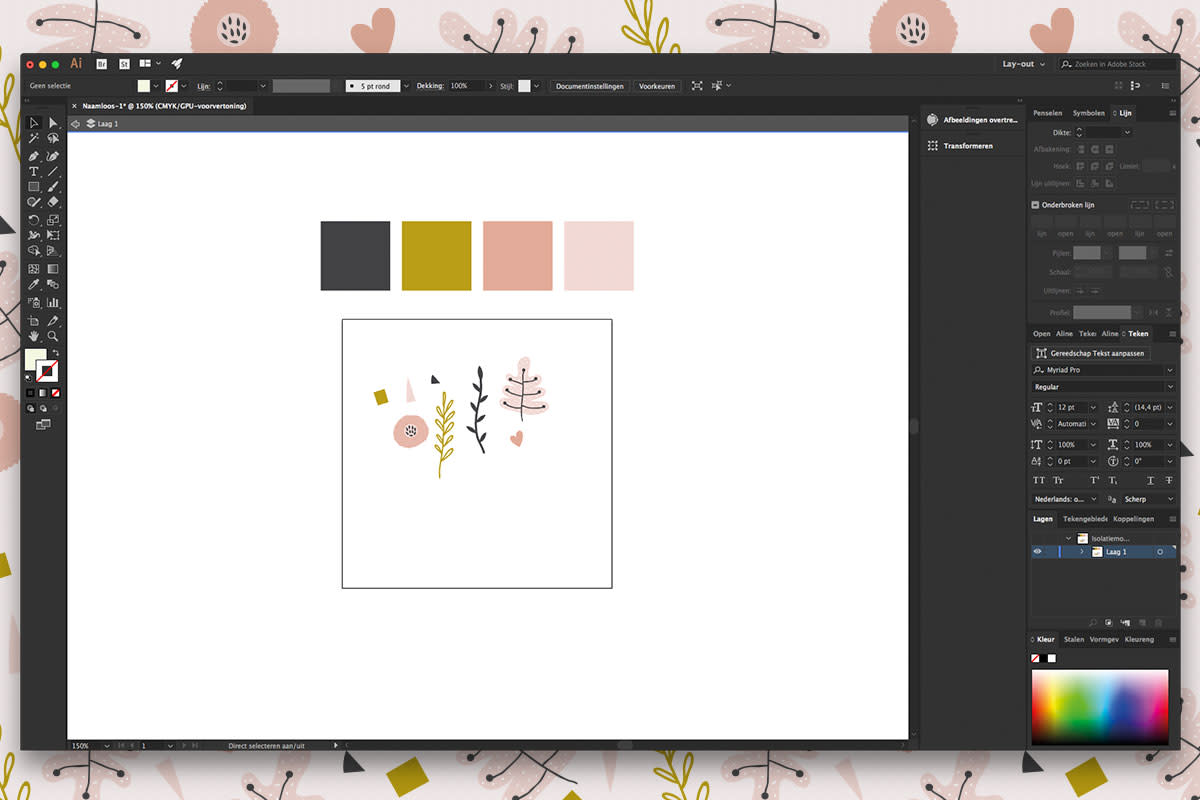The height and width of the screenshot is (800, 1200).
Task: Select the black arrow Selection tool
Action: [x=34, y=123]
